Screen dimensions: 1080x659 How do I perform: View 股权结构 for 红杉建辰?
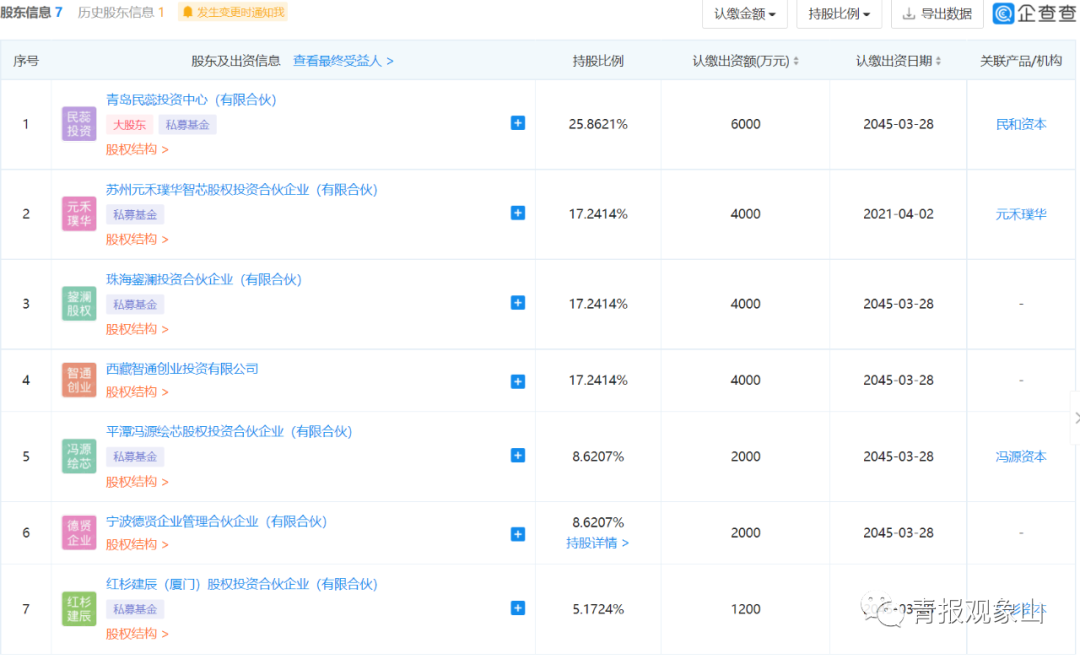[x=137, y=634]
